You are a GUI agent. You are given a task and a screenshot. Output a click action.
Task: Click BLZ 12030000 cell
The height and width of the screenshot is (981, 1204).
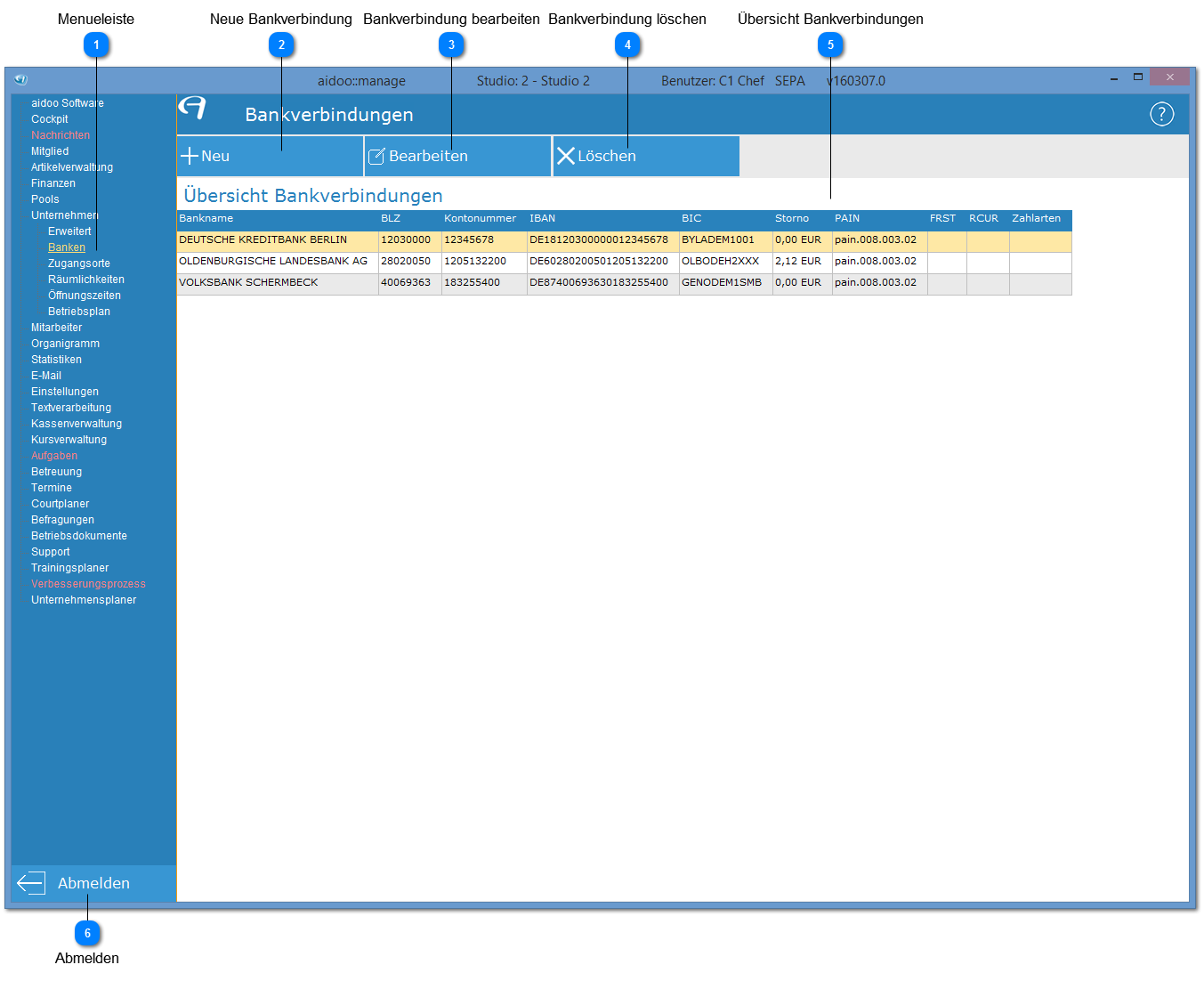[x=410, y=240]
